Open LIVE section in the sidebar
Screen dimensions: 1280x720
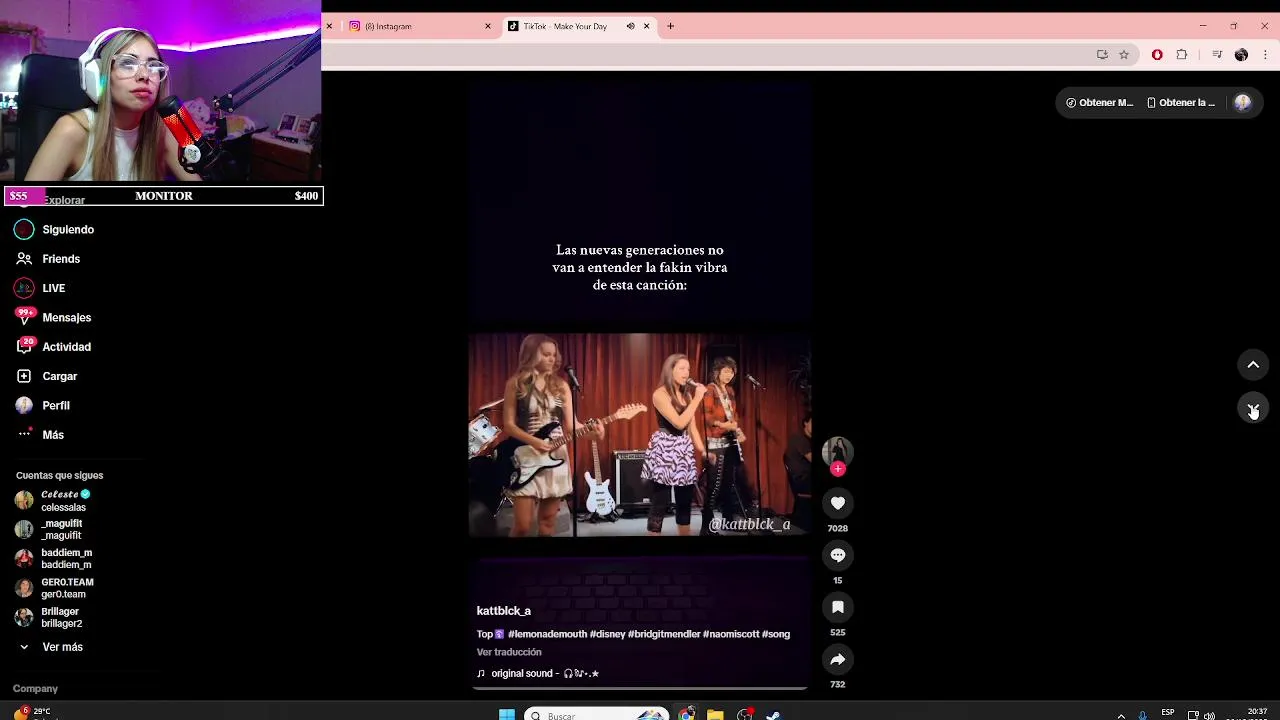point(54,288)
